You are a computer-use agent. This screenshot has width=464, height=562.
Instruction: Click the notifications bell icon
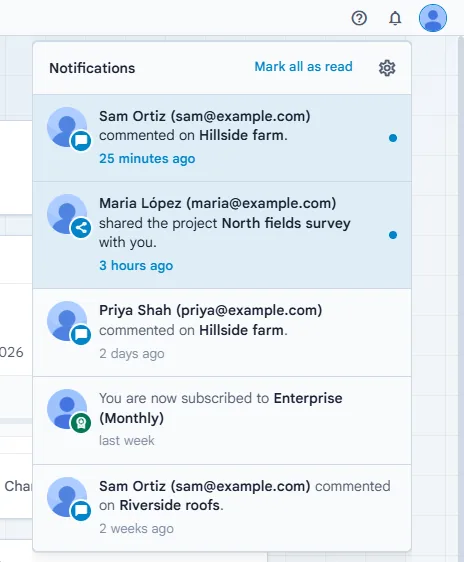395,18
